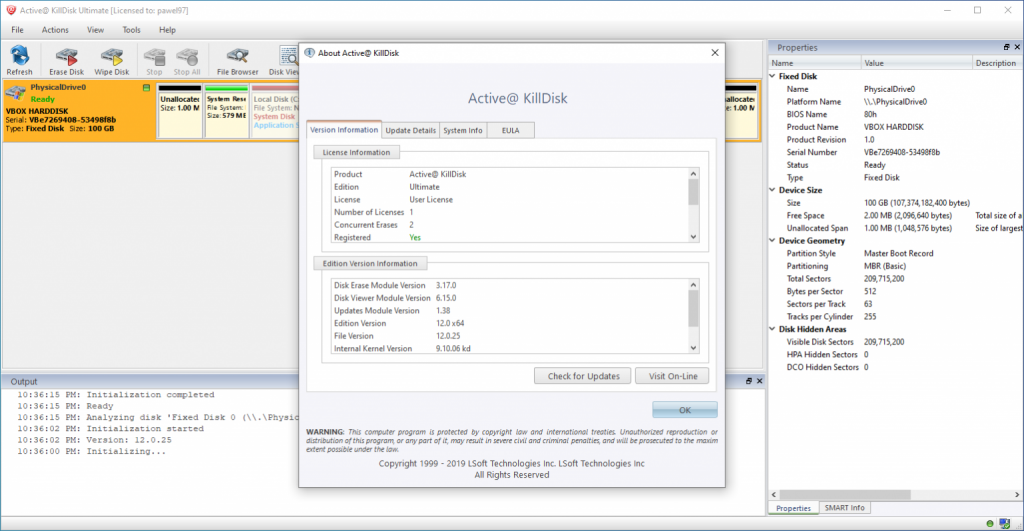Confirm the About dialog with OK
This screenshot has width=1024, height=531.
684,410
